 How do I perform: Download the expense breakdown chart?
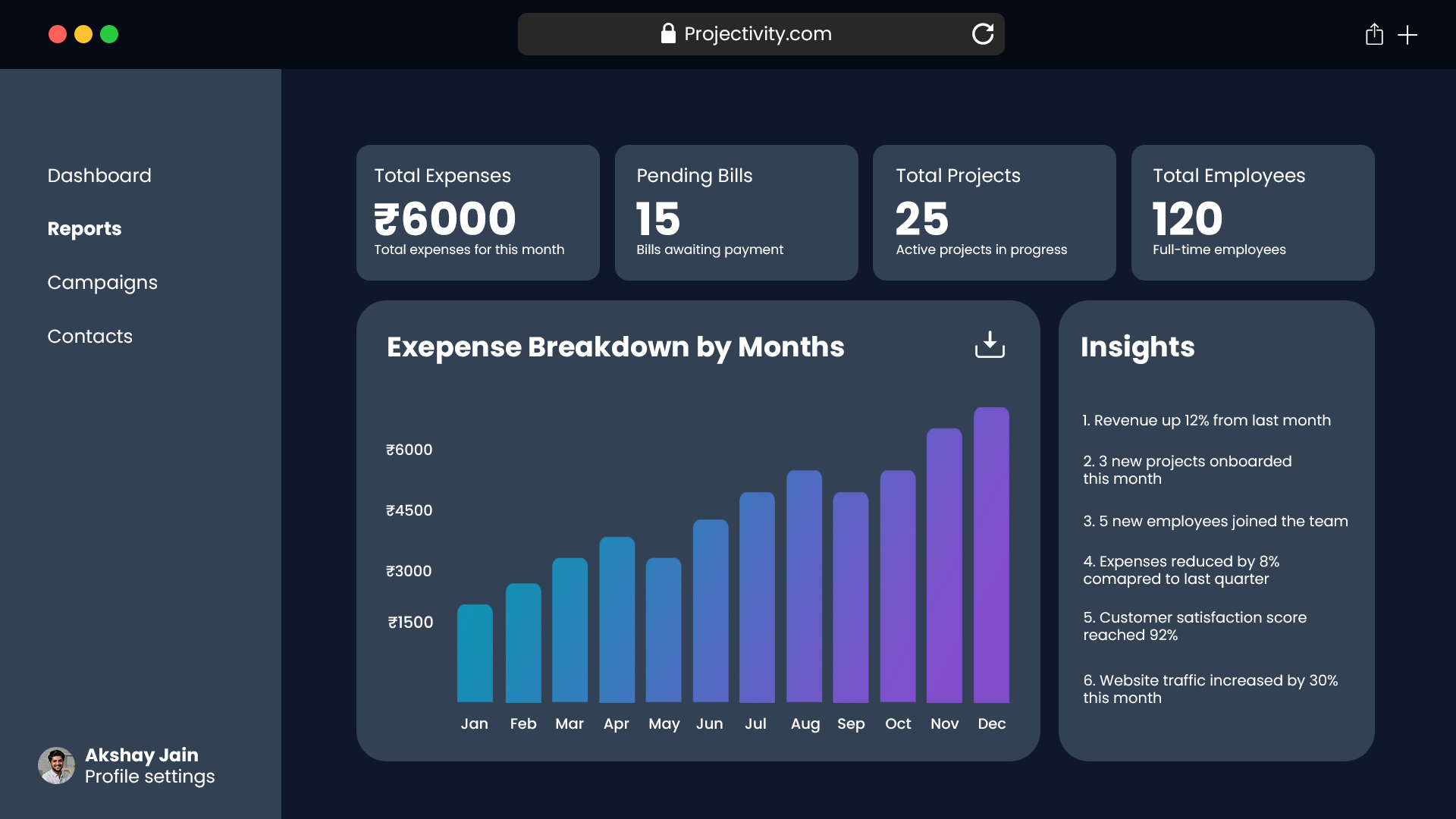pyautogui.click(x=990, y=344)
